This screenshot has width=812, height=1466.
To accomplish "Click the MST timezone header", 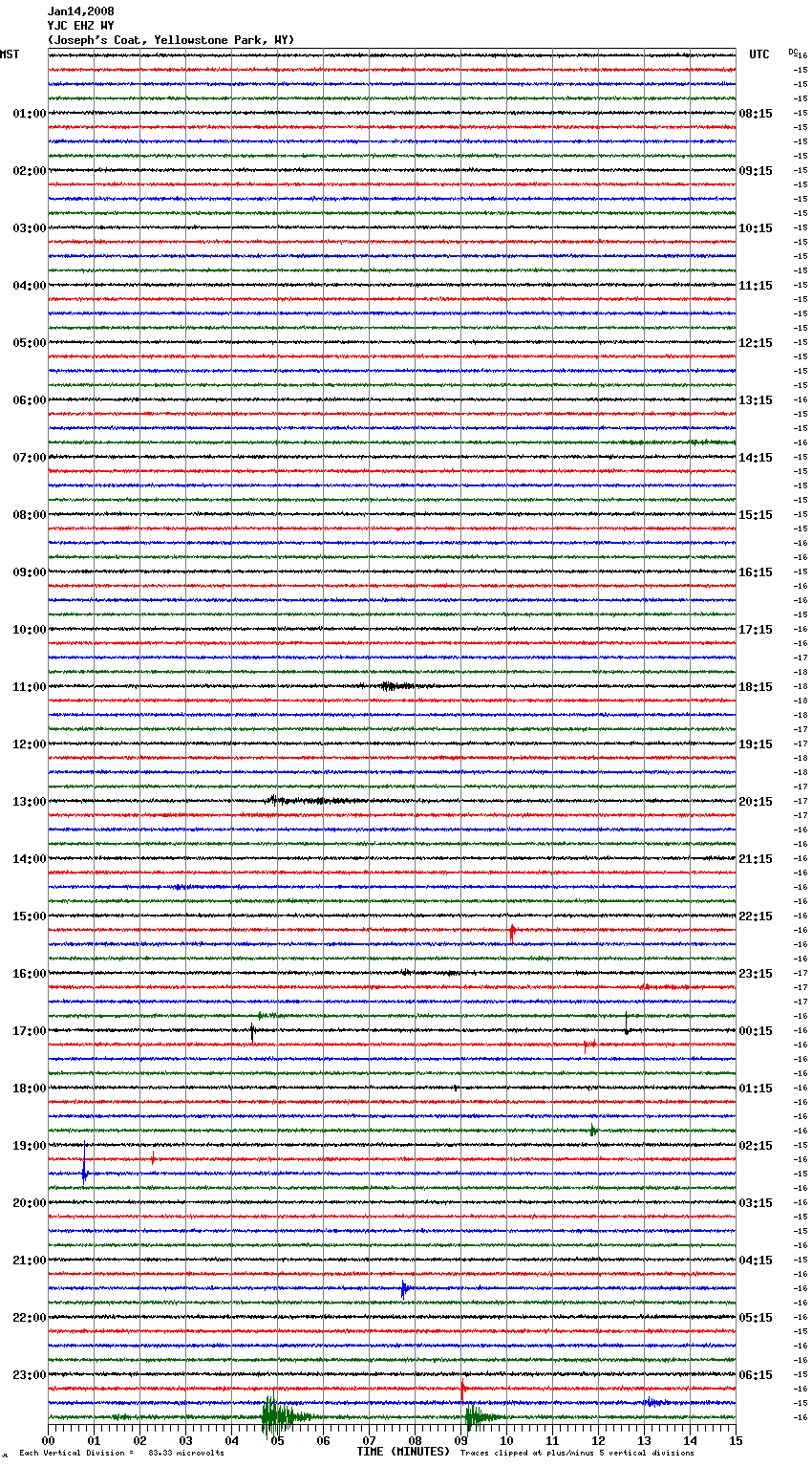I will (x=10, y=54).
